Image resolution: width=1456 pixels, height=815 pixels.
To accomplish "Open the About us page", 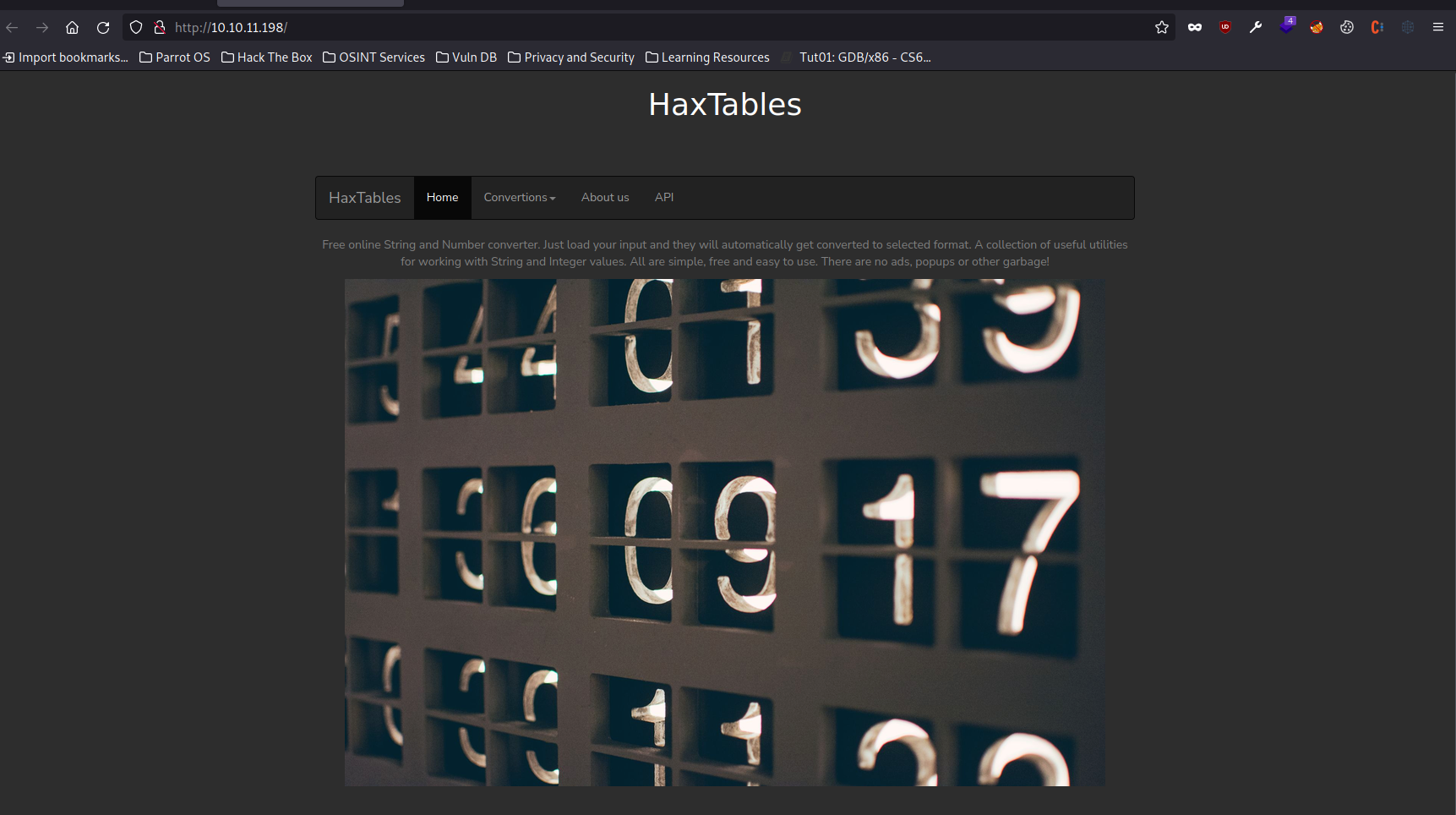I will pyautogui.click(x=605, y=198).
